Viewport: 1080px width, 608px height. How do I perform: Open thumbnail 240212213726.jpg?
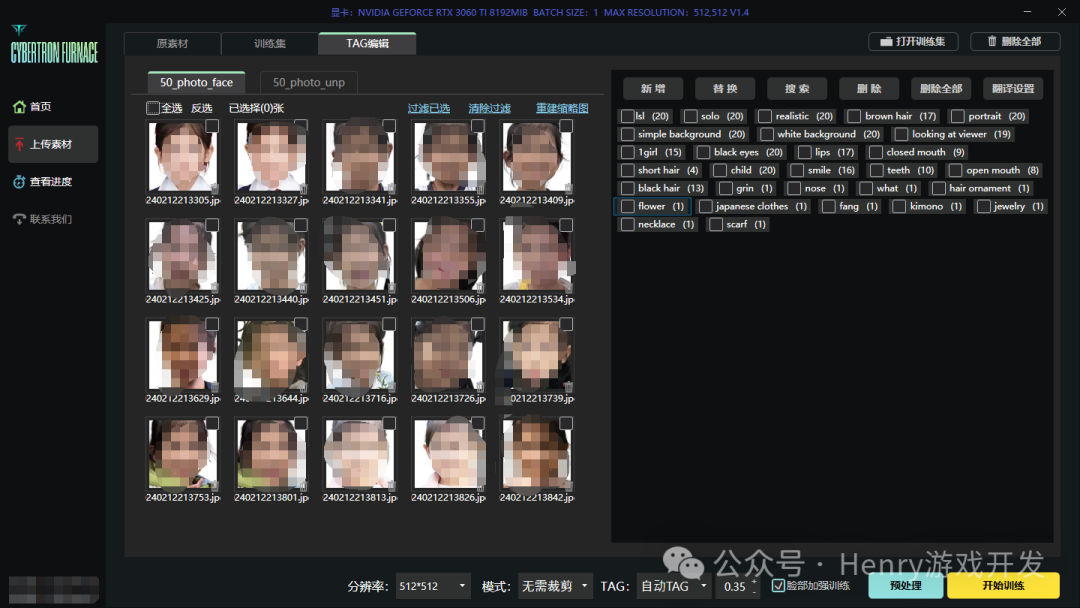tap(448, 355)
